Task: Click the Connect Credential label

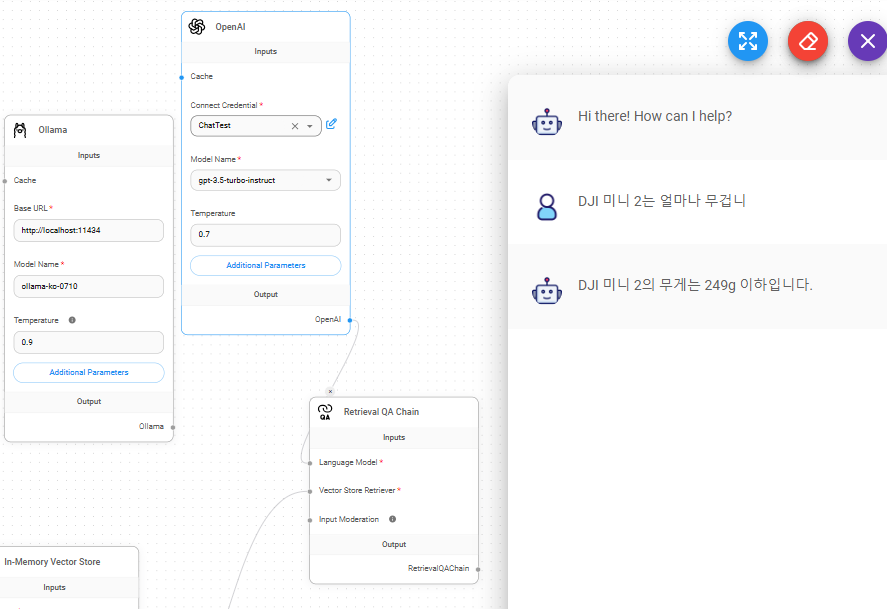Action: [223, 105]
